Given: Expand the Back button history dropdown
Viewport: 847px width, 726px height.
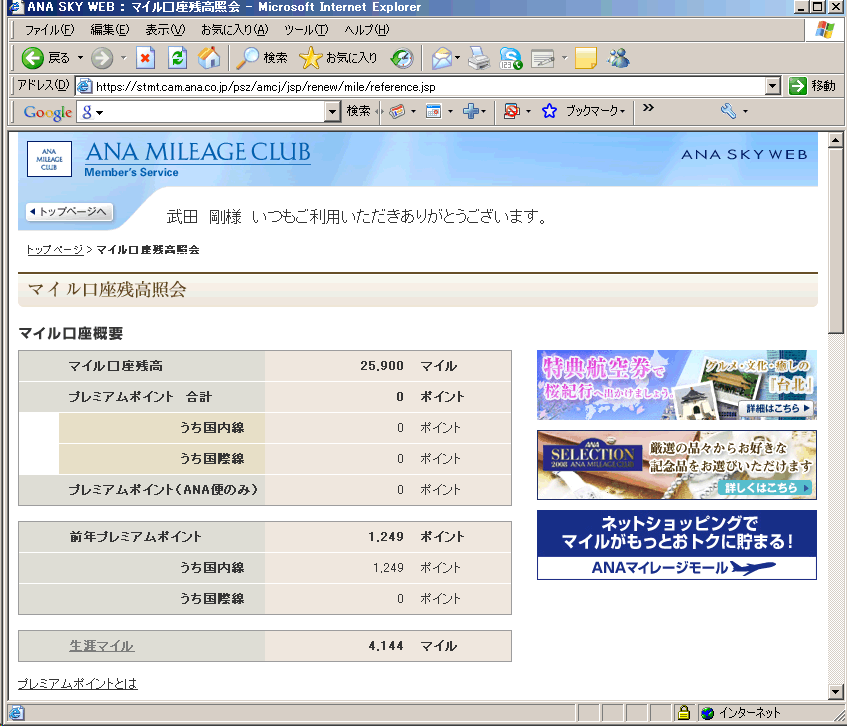Looking at the screenshot, I should point(80,58).
